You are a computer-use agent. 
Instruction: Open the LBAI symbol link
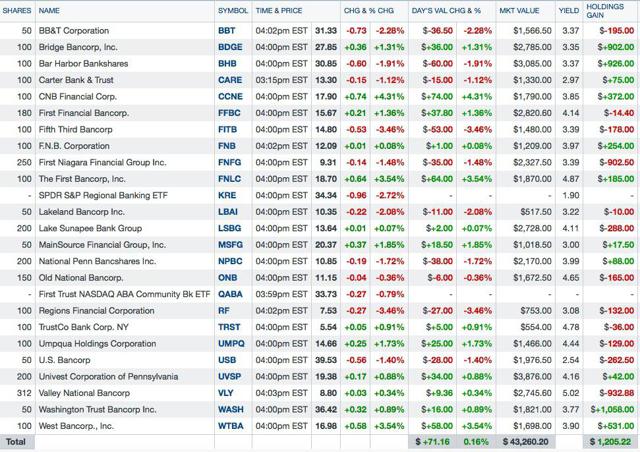click(228, 212)
